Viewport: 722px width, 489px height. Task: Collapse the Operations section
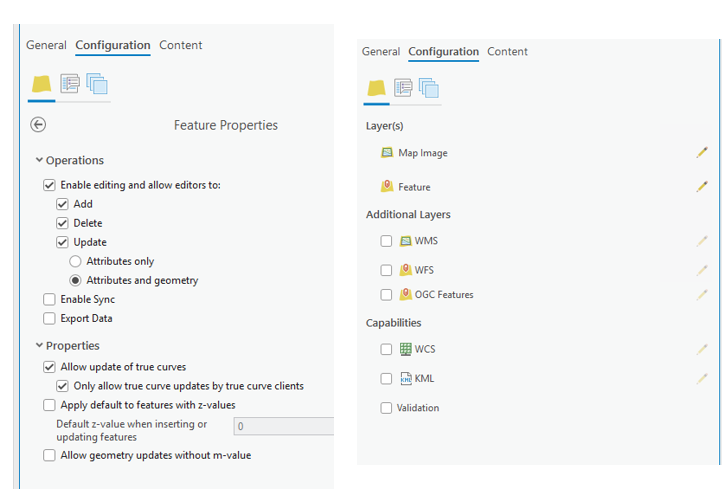tap(39, 160)
